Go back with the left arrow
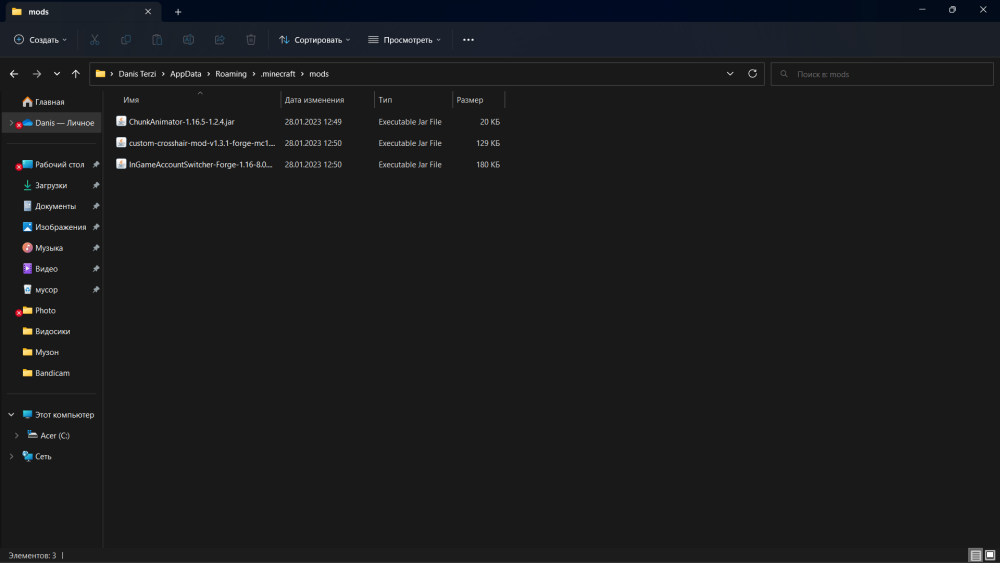This screenshot has height=563, width=1000. pos(14,74)
